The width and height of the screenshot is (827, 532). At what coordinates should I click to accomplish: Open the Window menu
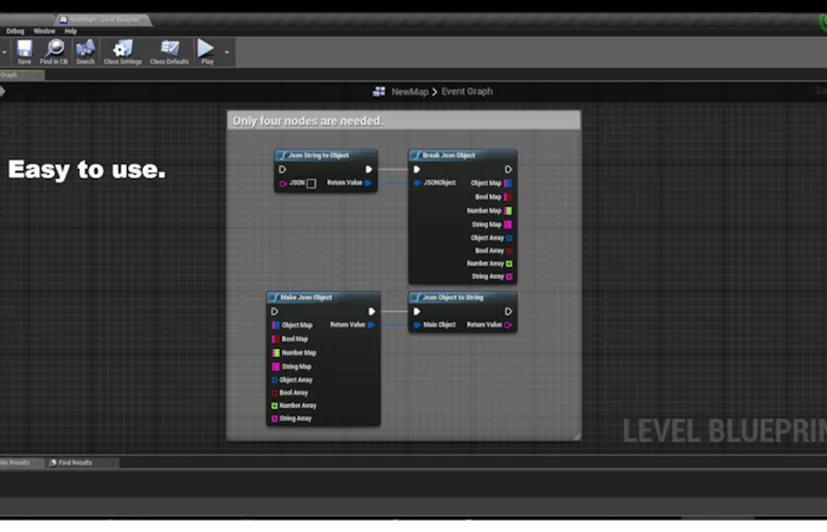click(x=44, y=31)
